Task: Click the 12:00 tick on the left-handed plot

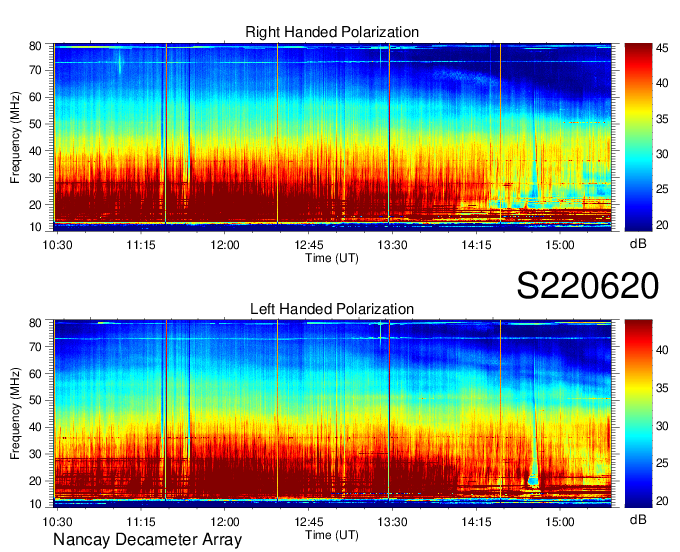Action: pyautogui.click(x=225, y=522)
